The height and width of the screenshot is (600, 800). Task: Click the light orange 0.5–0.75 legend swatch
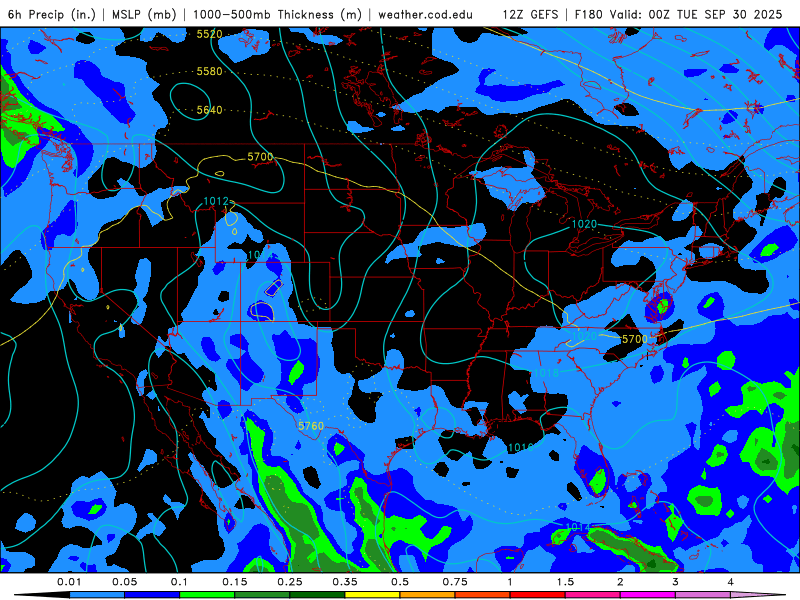tap(428, 595)
